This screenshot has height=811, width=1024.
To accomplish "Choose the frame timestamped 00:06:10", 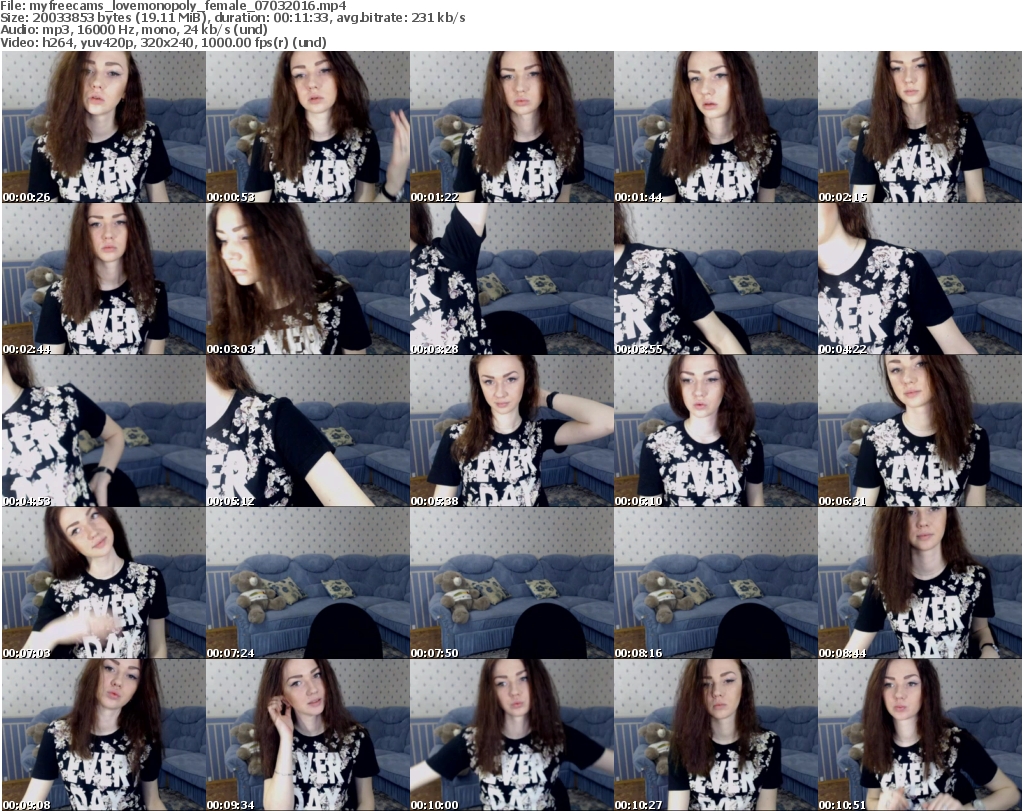I will pos(715,431).
